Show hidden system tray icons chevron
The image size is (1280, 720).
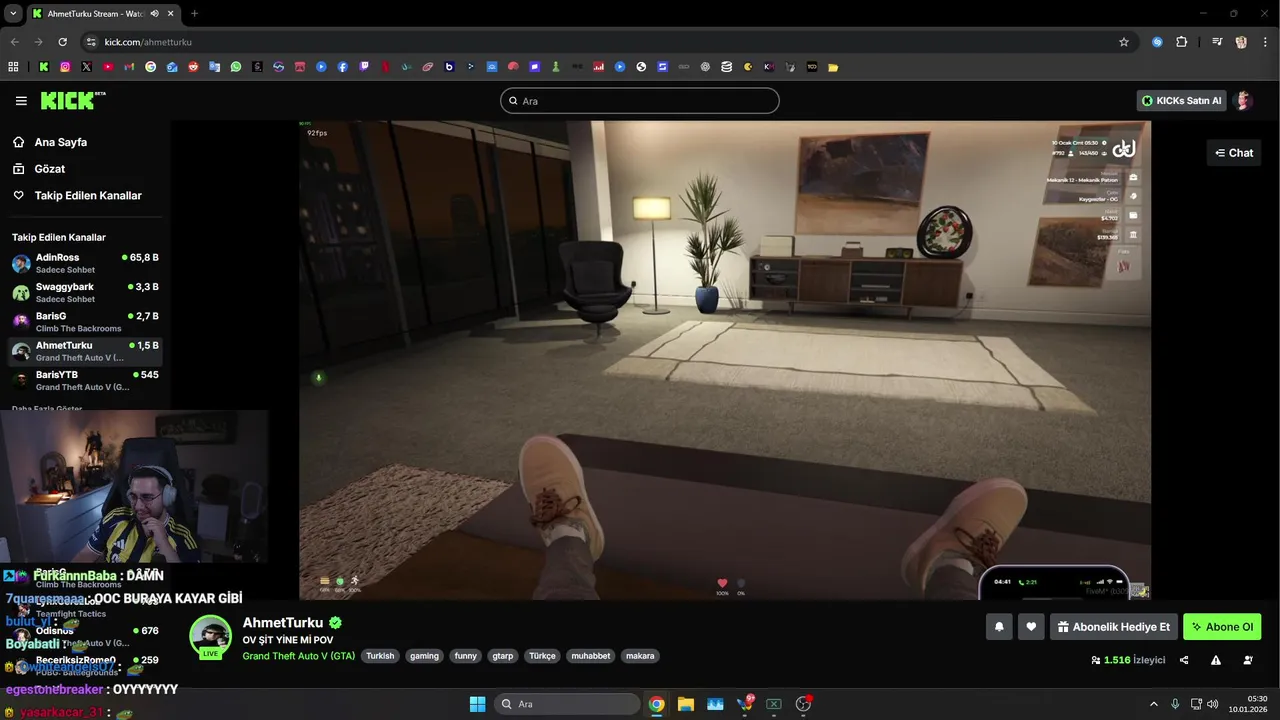(x=1153, y=704)
